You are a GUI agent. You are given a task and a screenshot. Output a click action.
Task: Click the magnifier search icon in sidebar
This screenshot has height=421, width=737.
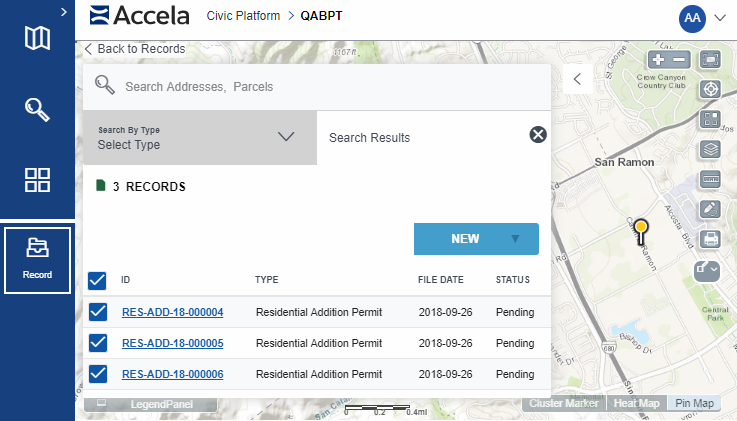(37, 109)
